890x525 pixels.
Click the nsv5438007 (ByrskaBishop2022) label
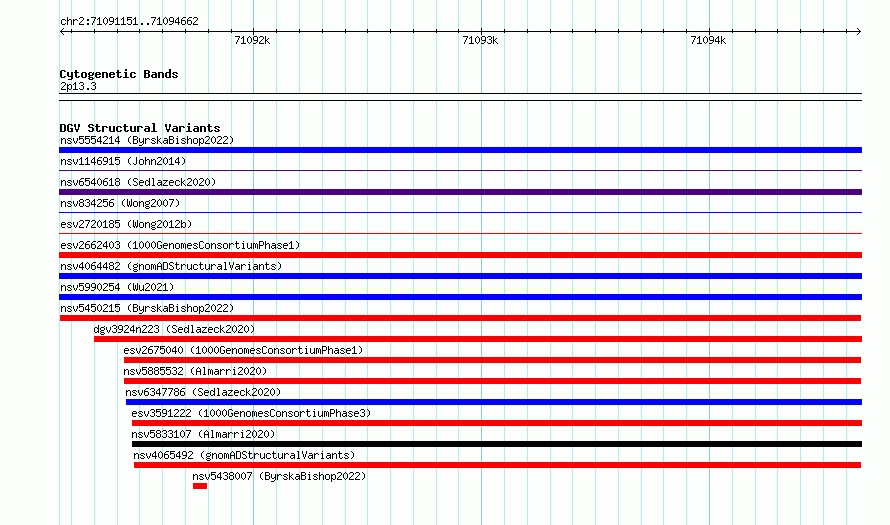[x=279, y=476]
